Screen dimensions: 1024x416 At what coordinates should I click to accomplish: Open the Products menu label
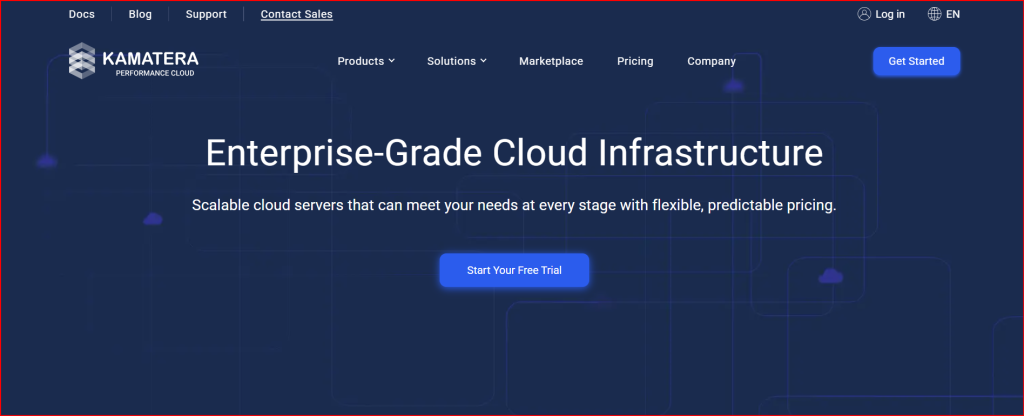tap(360, 61)
